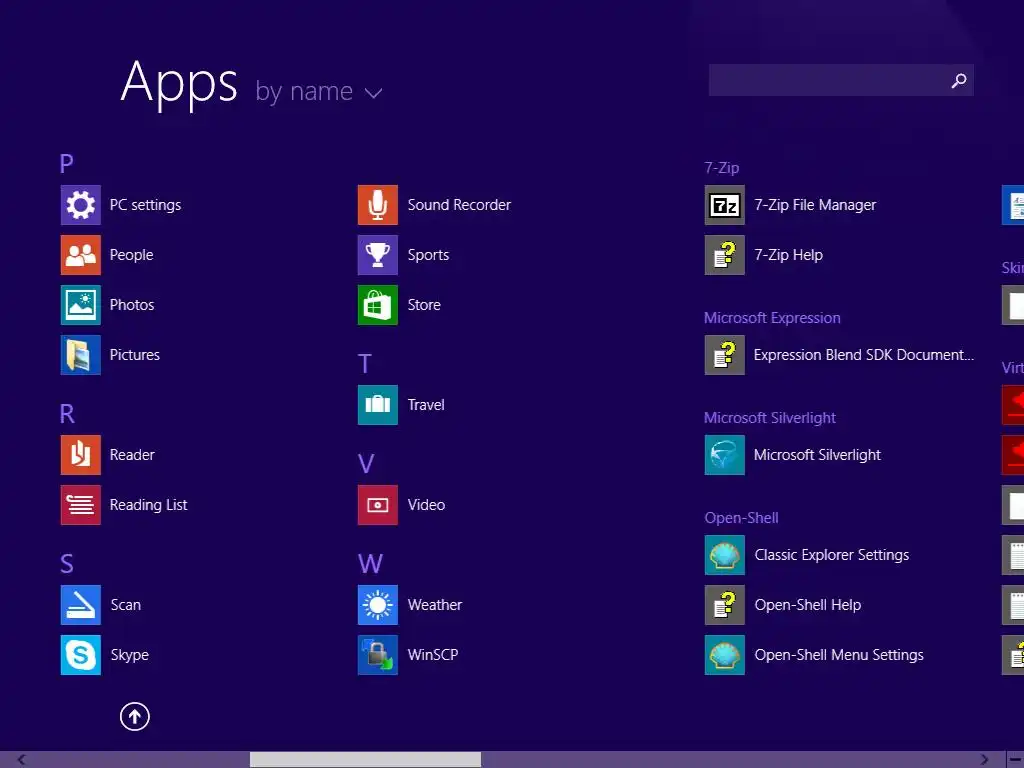1024x768 pixels.
Task: Open the WinSCP padlock icon
Action: (x=377, y=655)
